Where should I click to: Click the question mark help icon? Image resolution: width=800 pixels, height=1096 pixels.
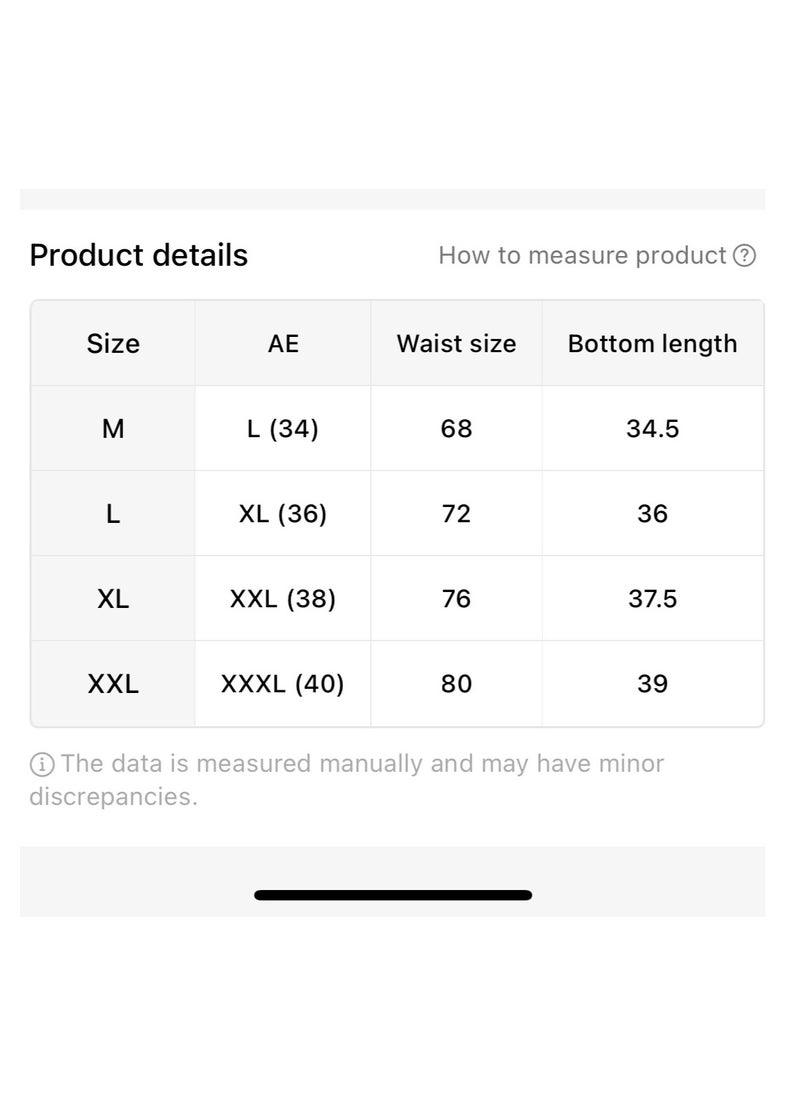(744, 256)
